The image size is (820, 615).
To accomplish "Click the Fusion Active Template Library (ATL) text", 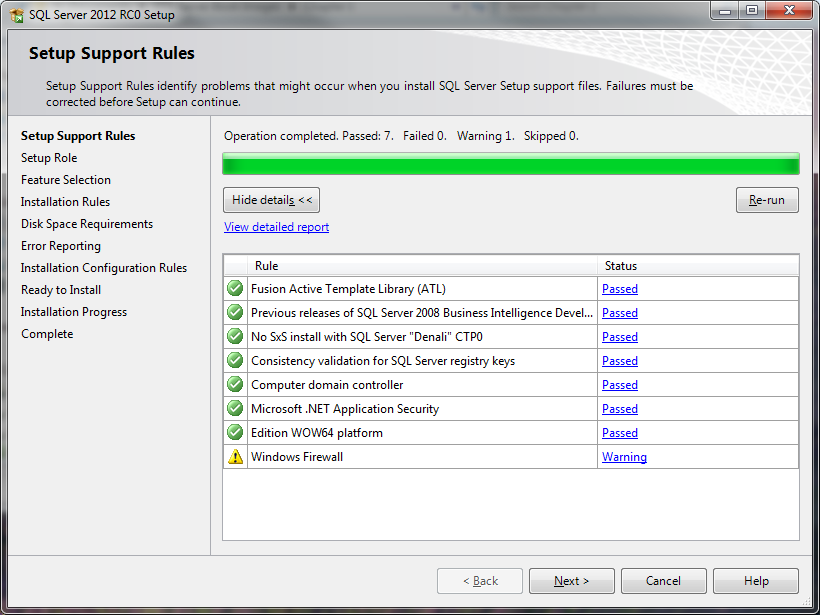I will [348, 289].
